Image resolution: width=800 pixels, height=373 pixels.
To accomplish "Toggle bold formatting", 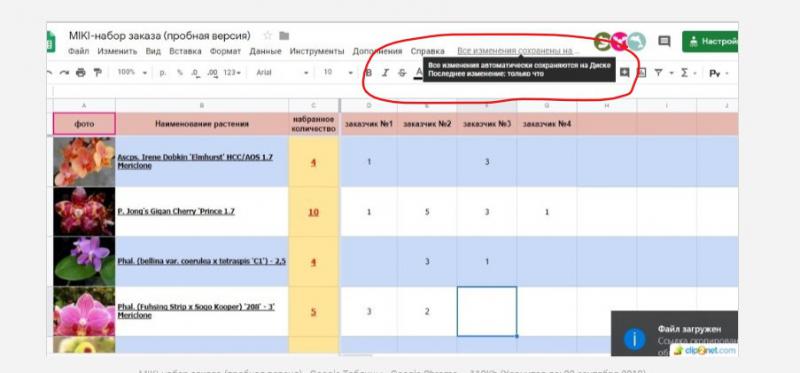I will pyautogui.click(x=369, y=73).
